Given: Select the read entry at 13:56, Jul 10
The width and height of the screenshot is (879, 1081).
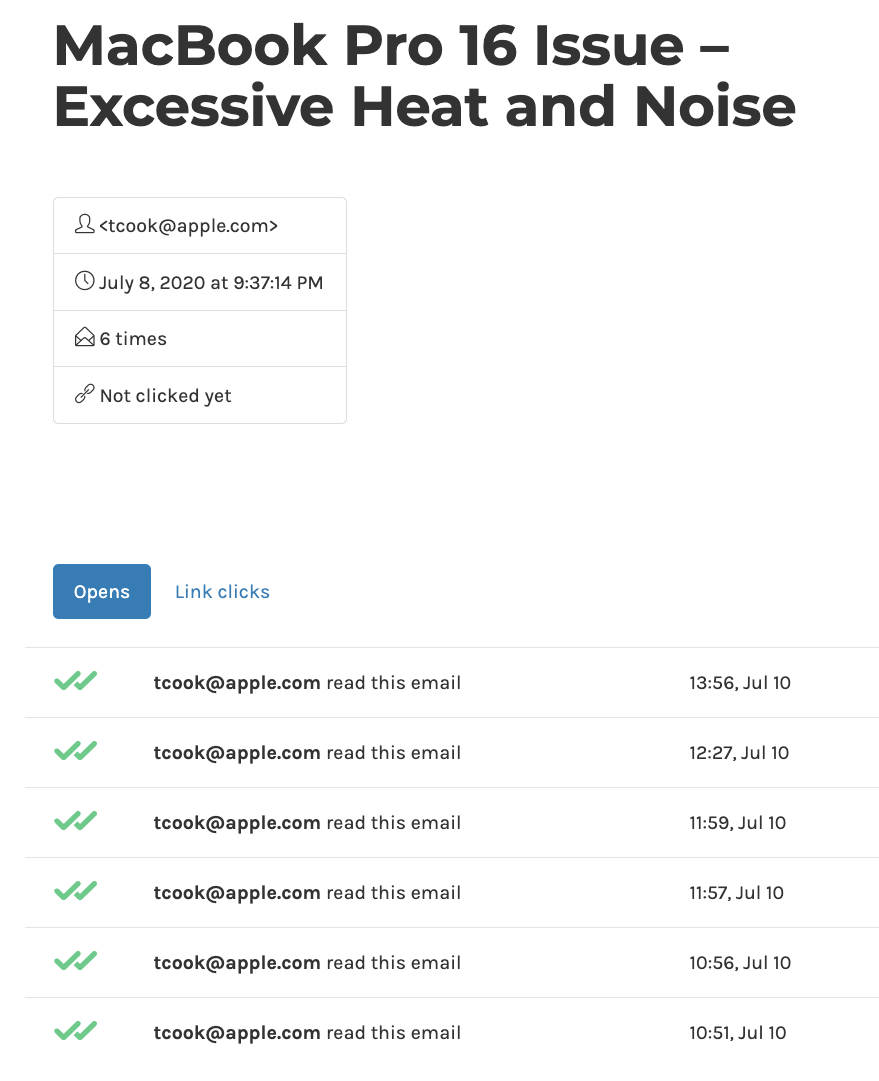Looking at the screenshot, I should (452, 683).
